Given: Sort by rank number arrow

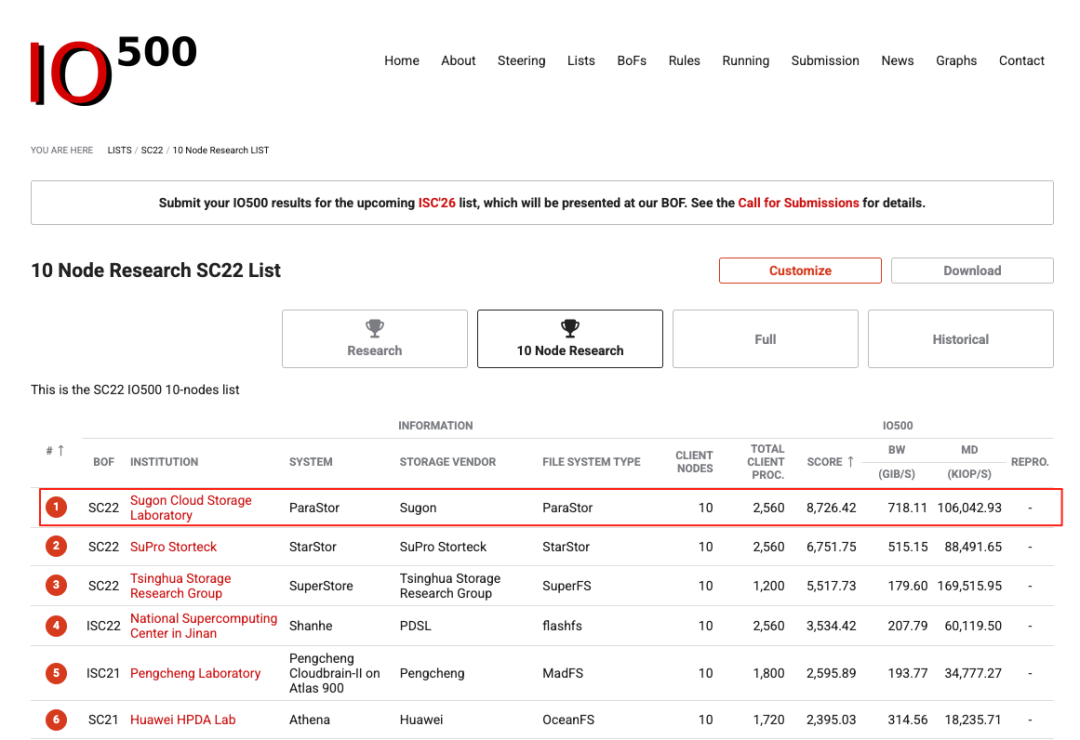Looking at the screenshot, I should coord(61,450).
